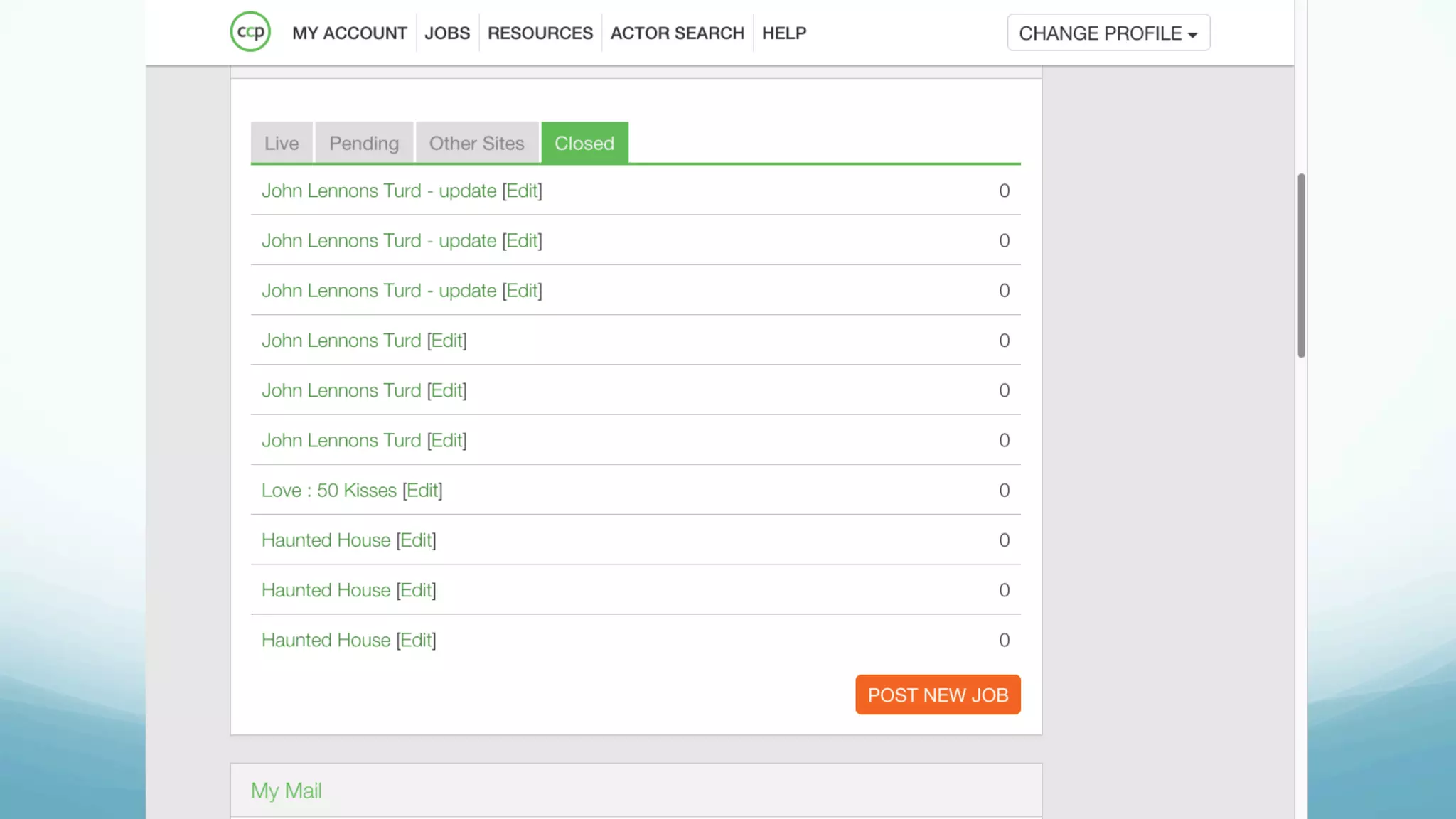Select the Closed jobs tab

point(584,143)
